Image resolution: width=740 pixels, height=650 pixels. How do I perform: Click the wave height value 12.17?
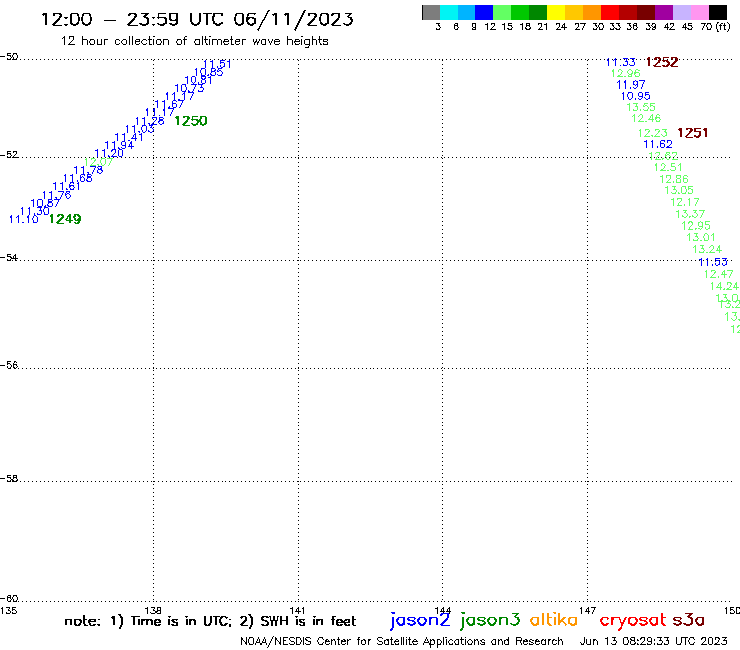[x=685, y=202]
